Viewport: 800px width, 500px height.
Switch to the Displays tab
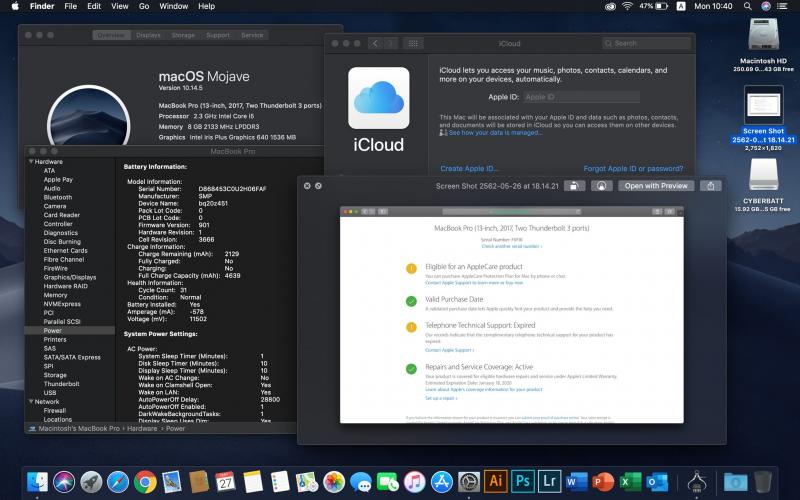[x=148, y=35]
